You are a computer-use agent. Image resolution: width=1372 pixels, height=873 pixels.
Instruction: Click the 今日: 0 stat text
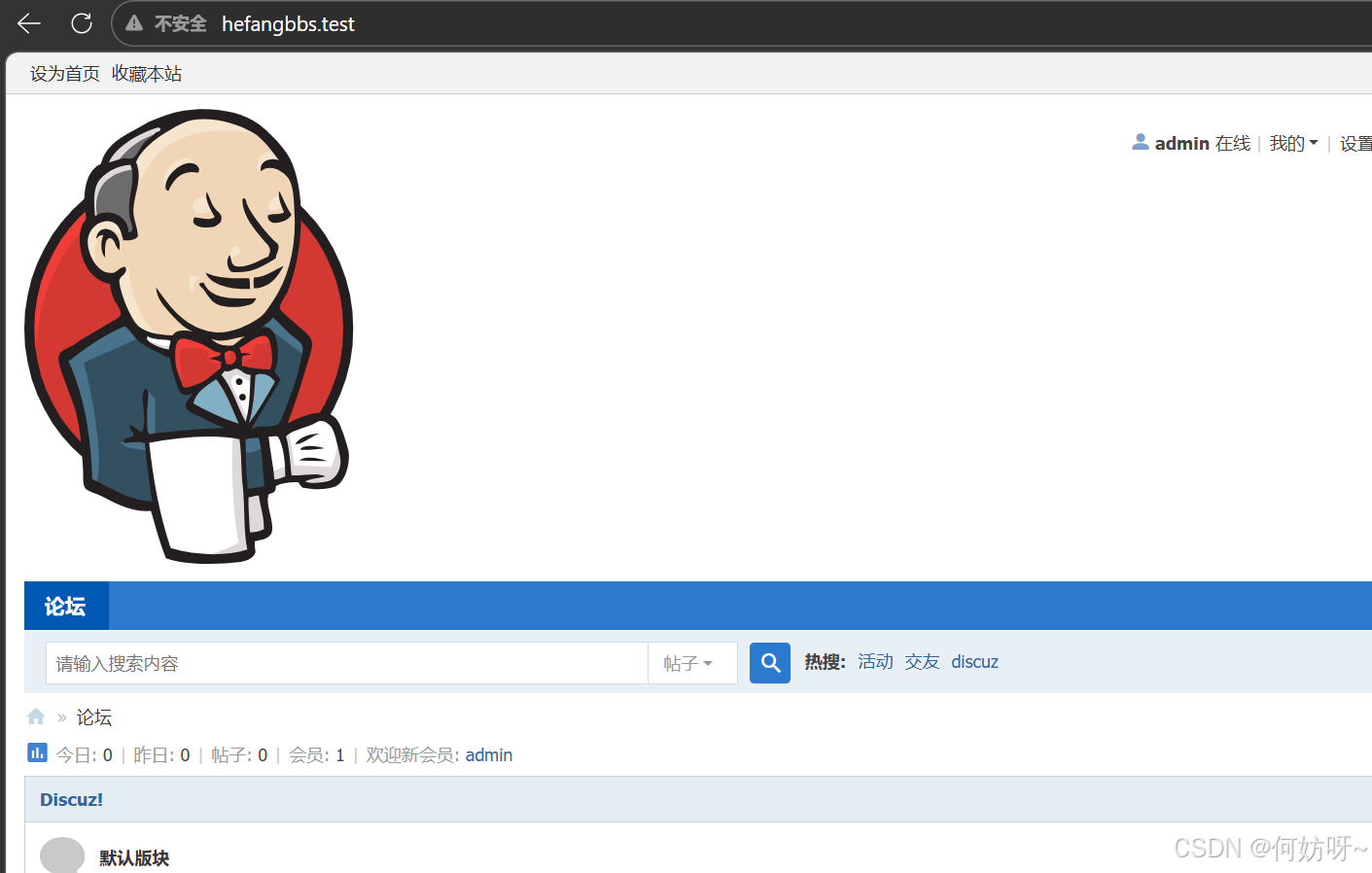click(x=85, y=755)
